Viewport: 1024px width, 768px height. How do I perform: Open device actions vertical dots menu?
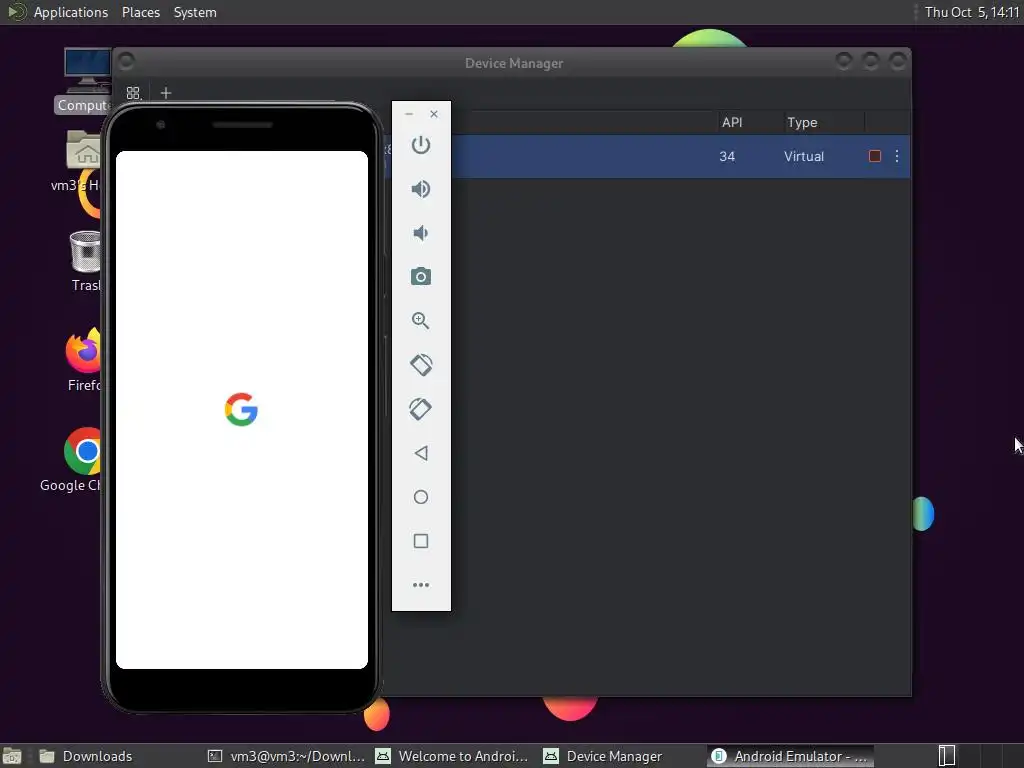click(x=897, y=156)
